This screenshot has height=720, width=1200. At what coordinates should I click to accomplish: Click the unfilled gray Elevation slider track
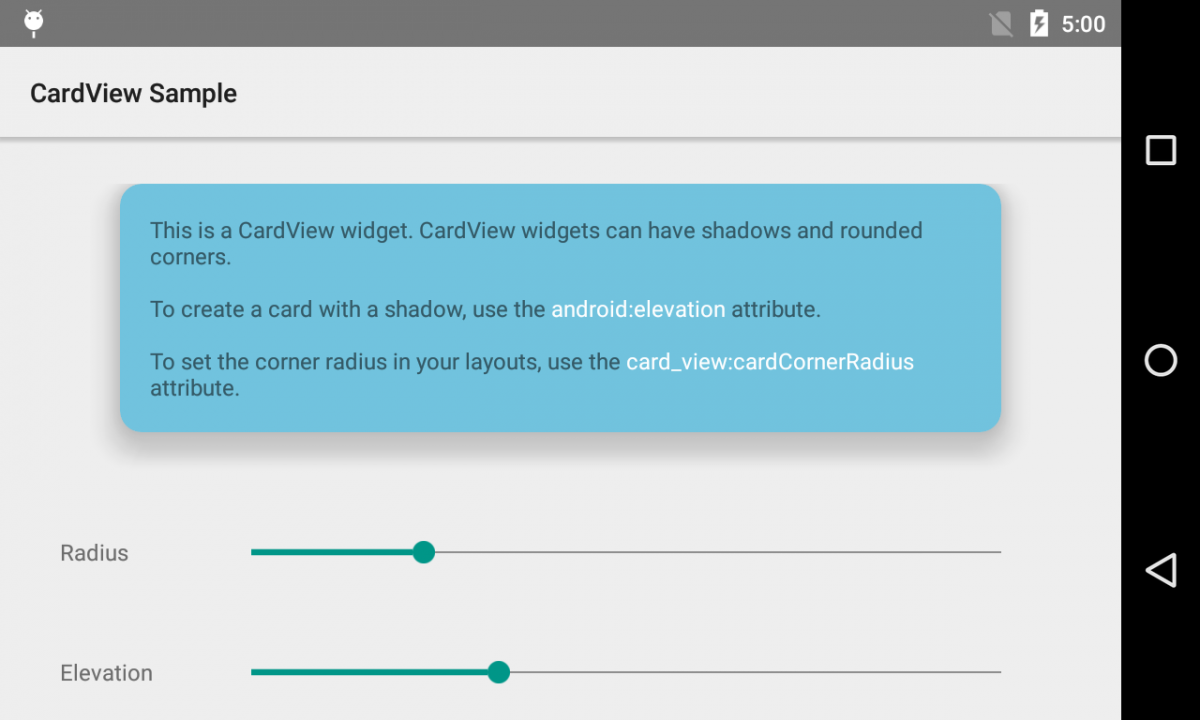point(750,672)
